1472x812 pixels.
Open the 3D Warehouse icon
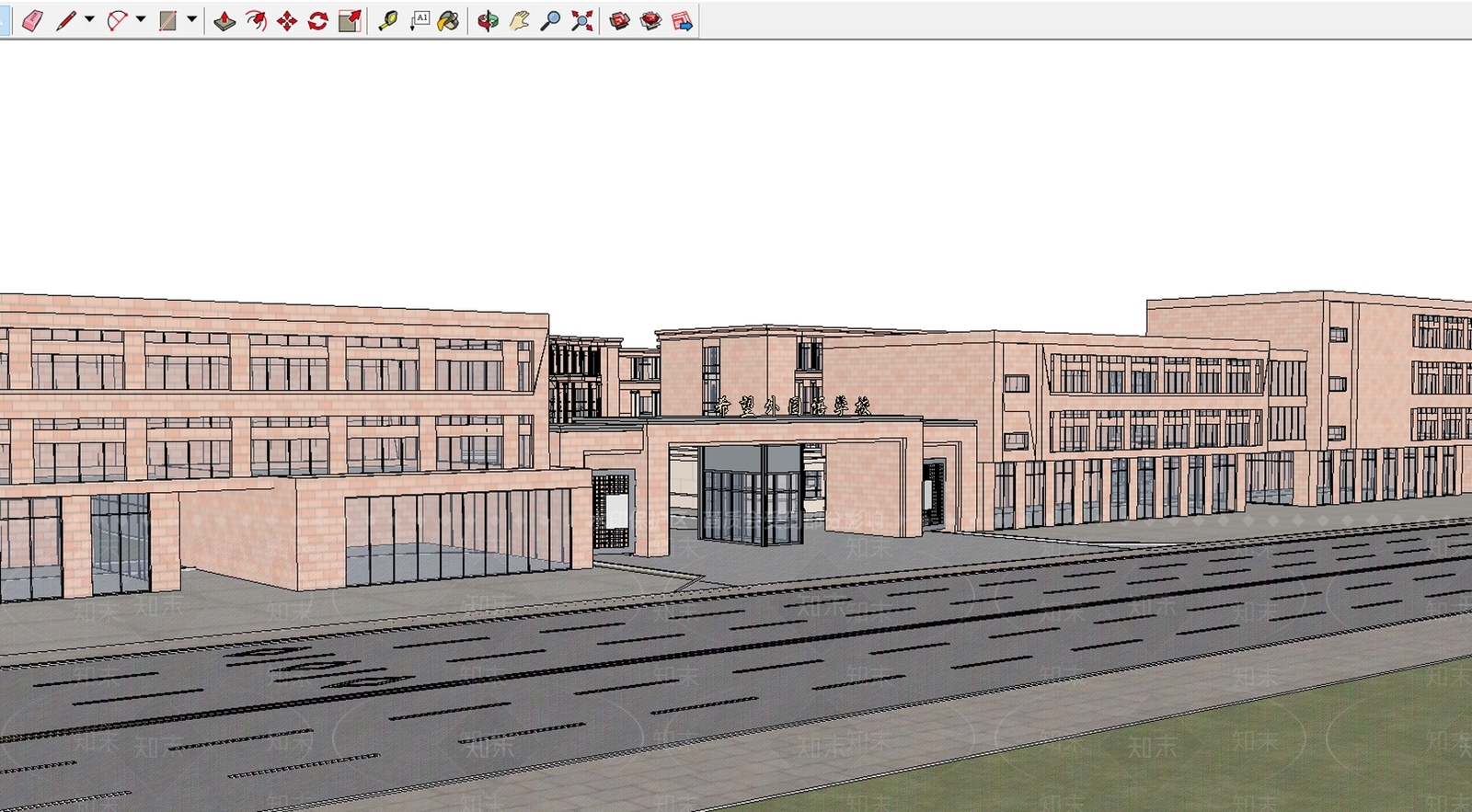pos(620,20)
